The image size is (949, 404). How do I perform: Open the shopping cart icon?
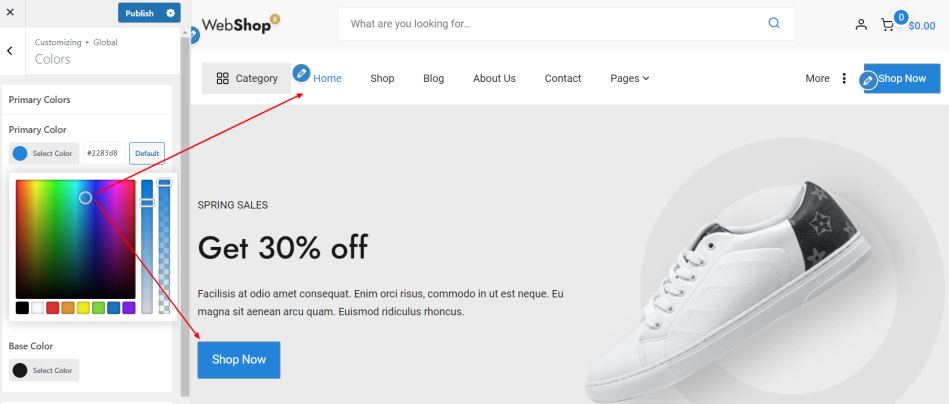[x=887, y=25]
